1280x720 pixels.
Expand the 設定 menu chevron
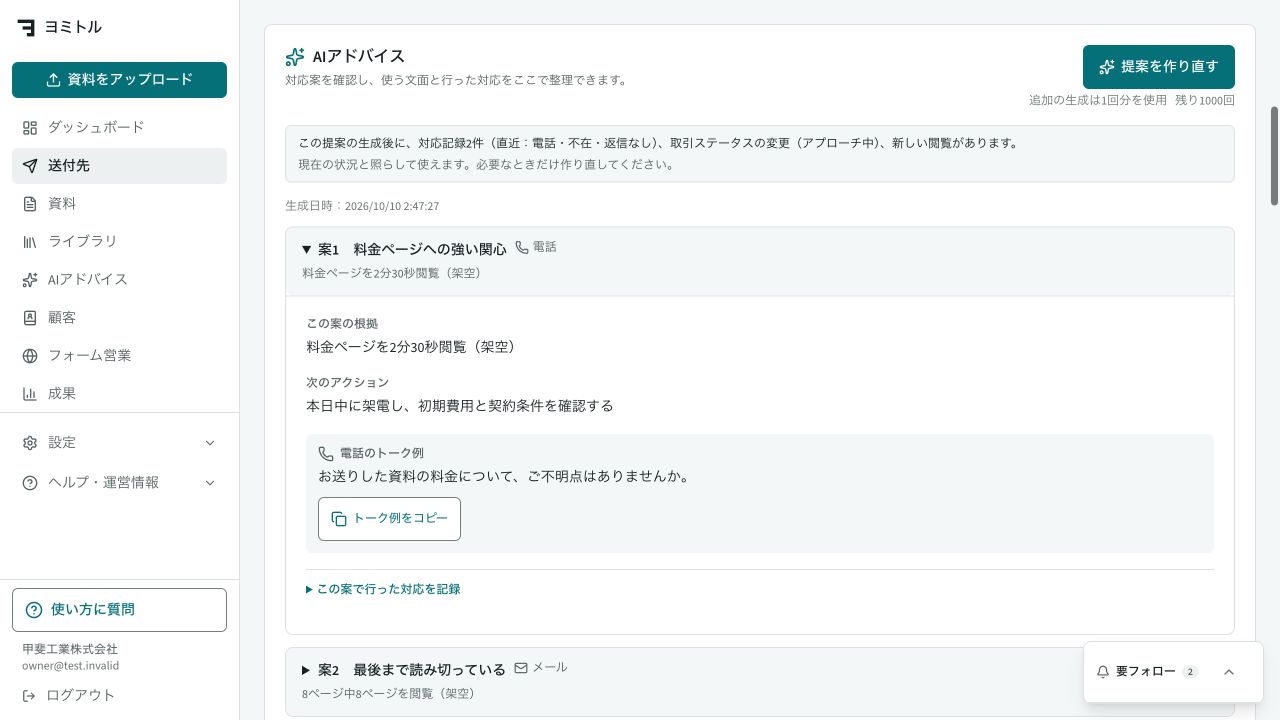click(210, 443)
